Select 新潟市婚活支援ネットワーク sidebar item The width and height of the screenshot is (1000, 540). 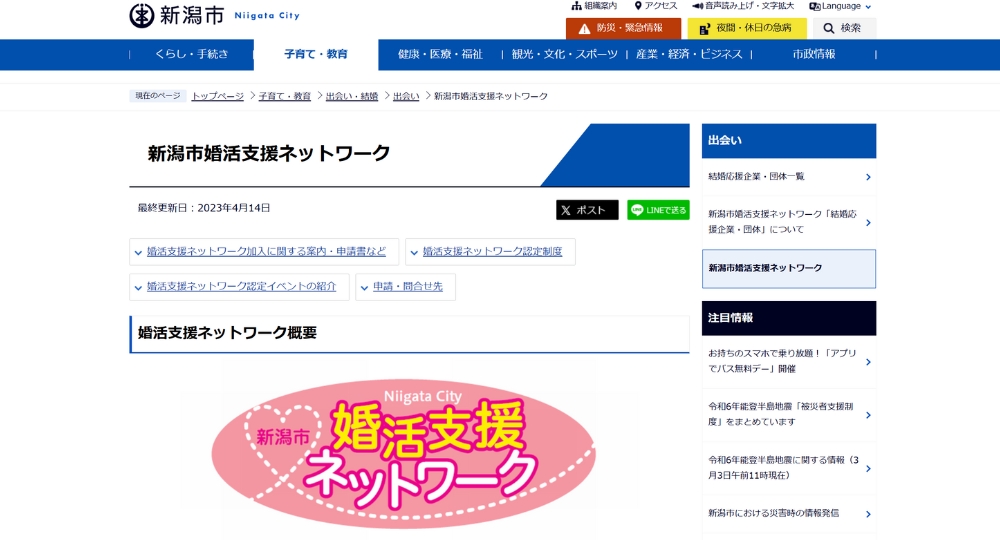point(789,268)
